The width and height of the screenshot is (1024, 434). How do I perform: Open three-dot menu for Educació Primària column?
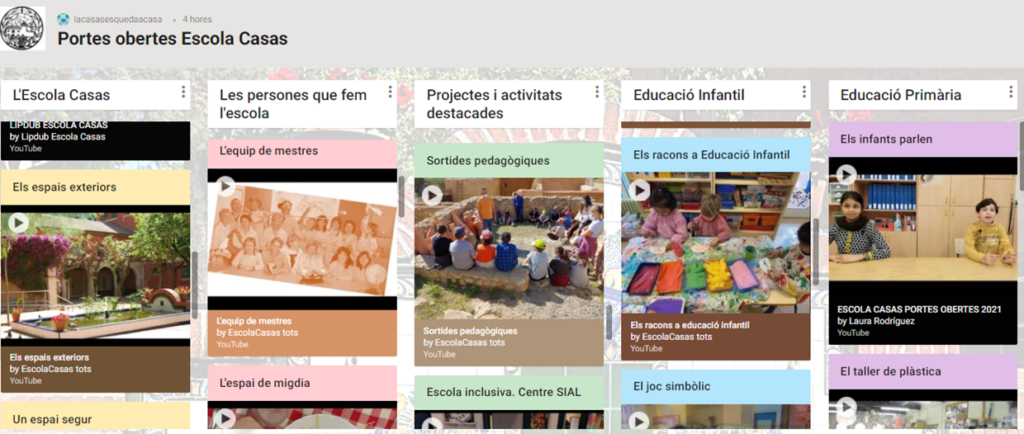point(1010,93)
